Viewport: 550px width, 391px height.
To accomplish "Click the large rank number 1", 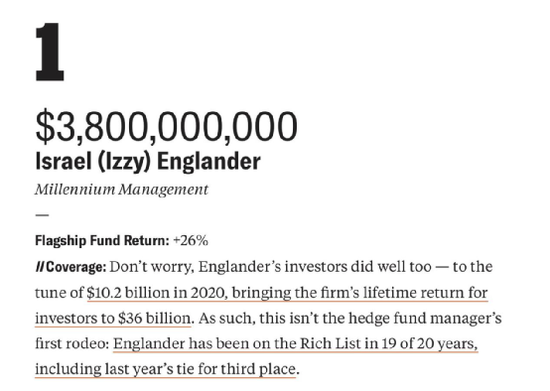I will point(50,52).
